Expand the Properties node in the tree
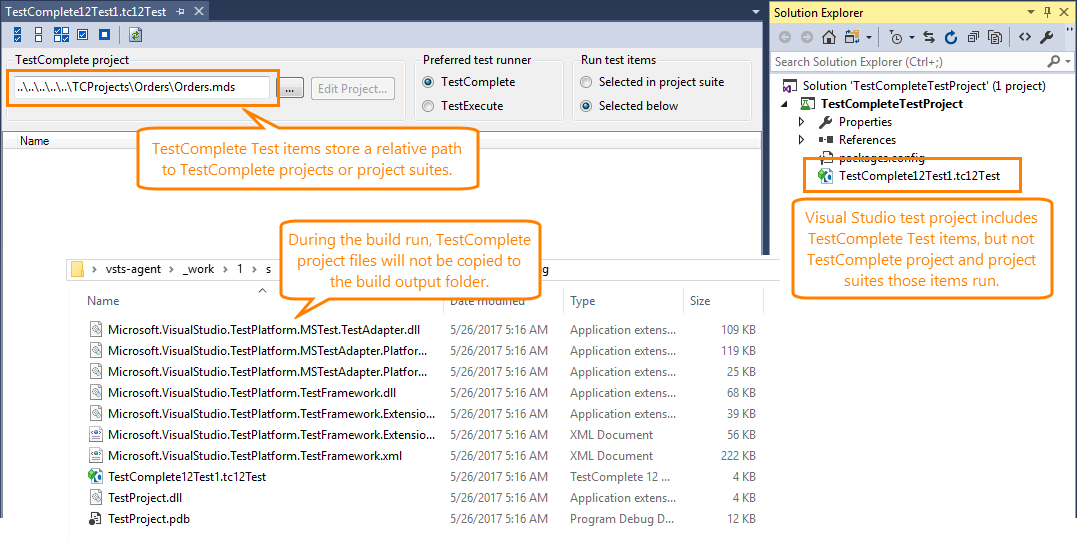The width and height of the screenshot is (1077, 541). pyautogui.click(x=801, y=122)
